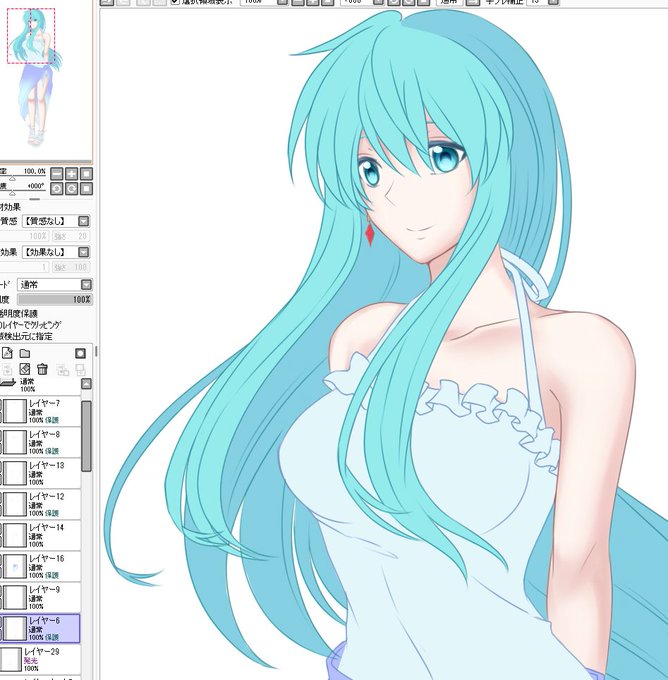Select layer レイヤー16

(x=40, y=566)
